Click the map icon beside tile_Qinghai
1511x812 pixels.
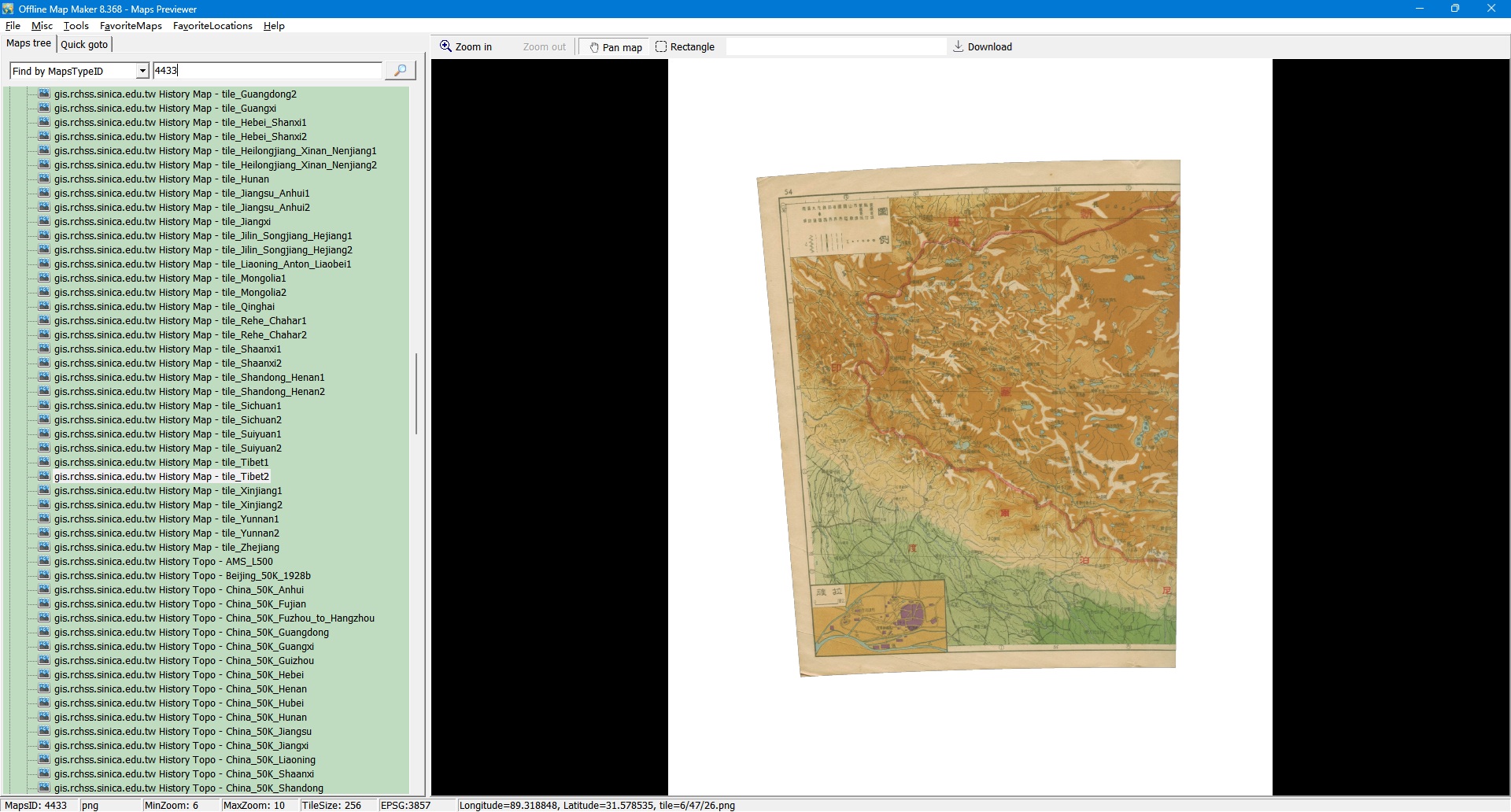45,306
